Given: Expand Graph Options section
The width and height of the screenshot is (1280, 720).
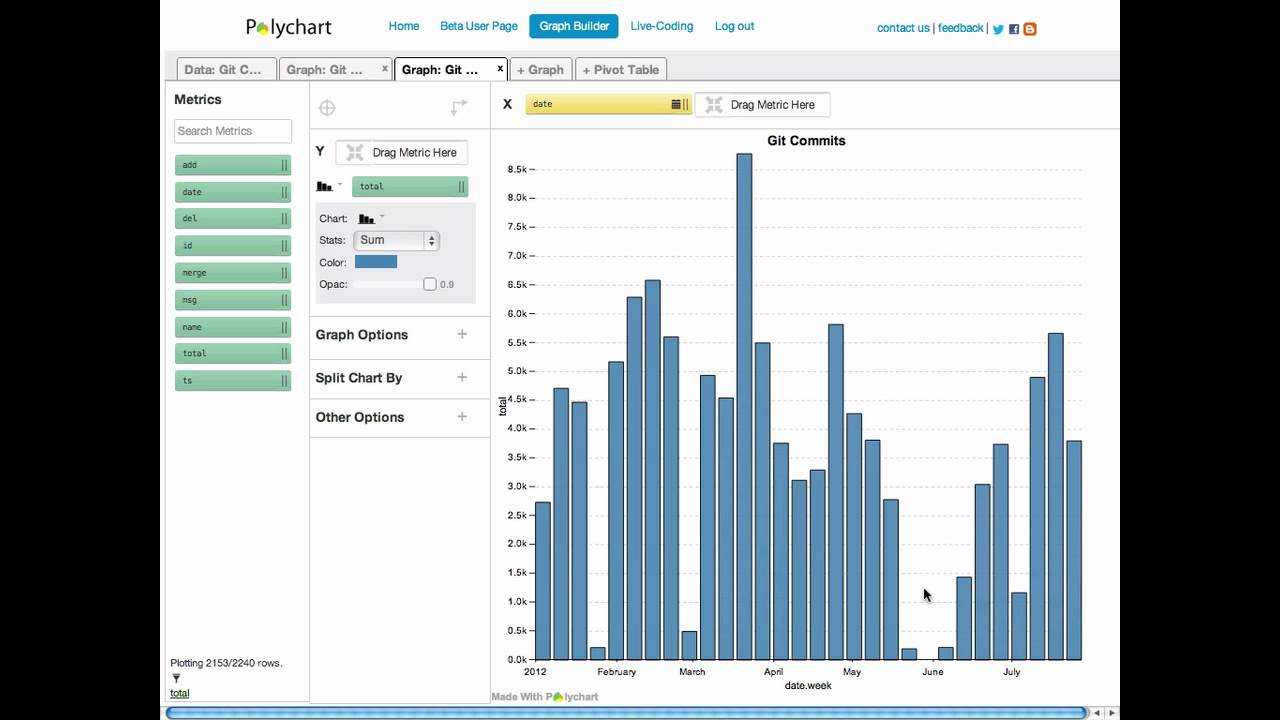Looking at the screenshot, I should pyautogui.click(x=462, y=334).
